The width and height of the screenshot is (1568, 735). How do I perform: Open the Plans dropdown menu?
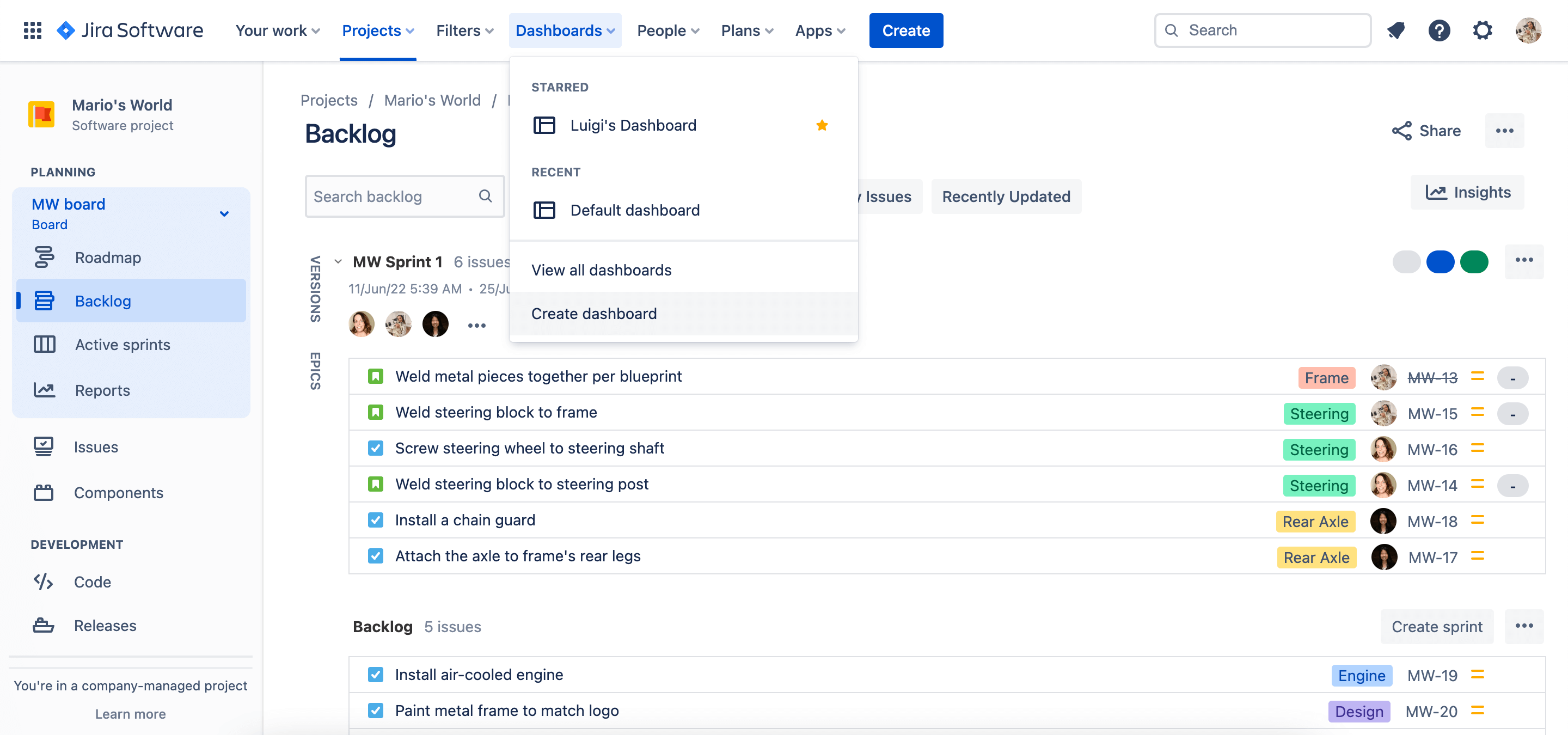(746, 30)
